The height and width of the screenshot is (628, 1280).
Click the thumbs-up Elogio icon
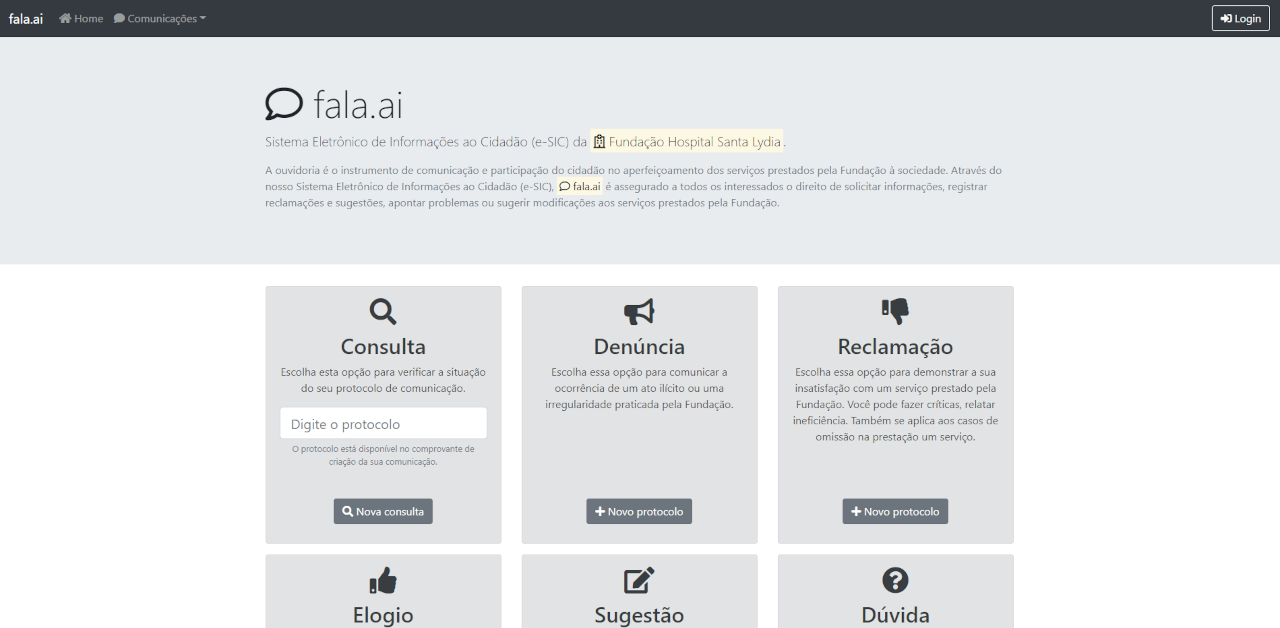pos(383,580)
